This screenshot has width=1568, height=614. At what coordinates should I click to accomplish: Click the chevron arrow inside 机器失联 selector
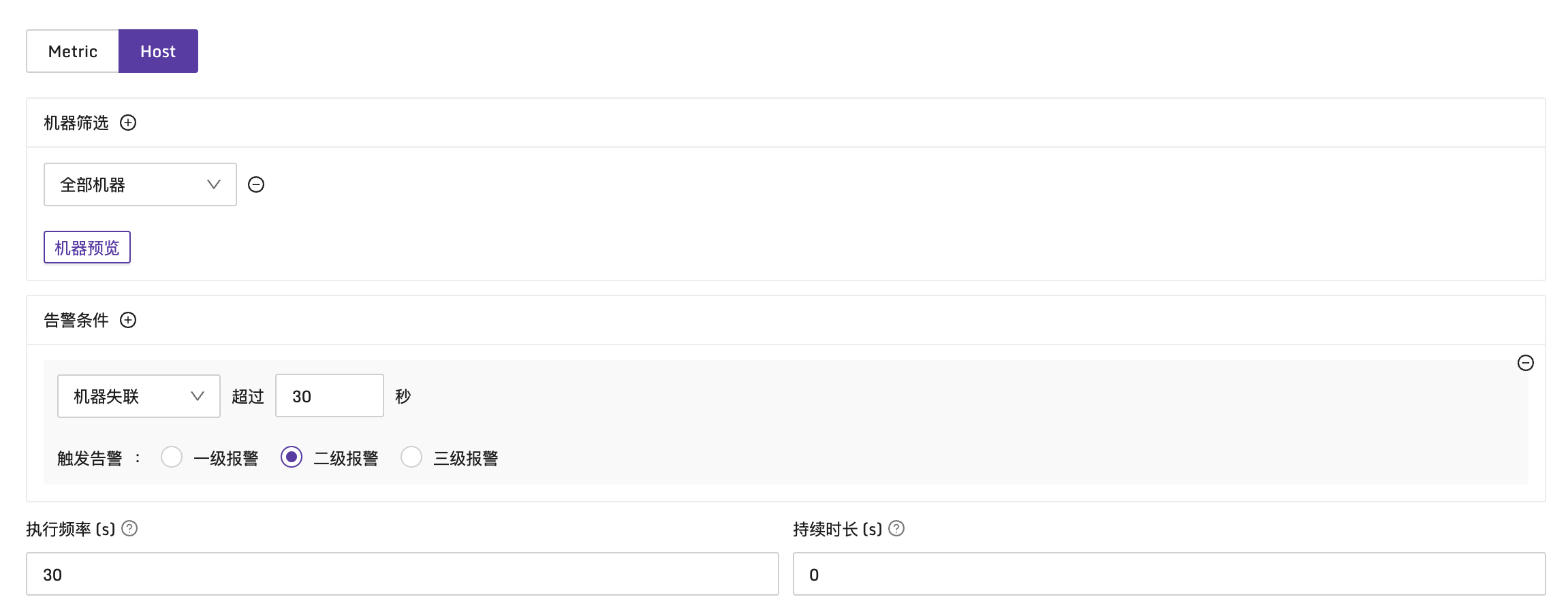click(x=198, y=395)
